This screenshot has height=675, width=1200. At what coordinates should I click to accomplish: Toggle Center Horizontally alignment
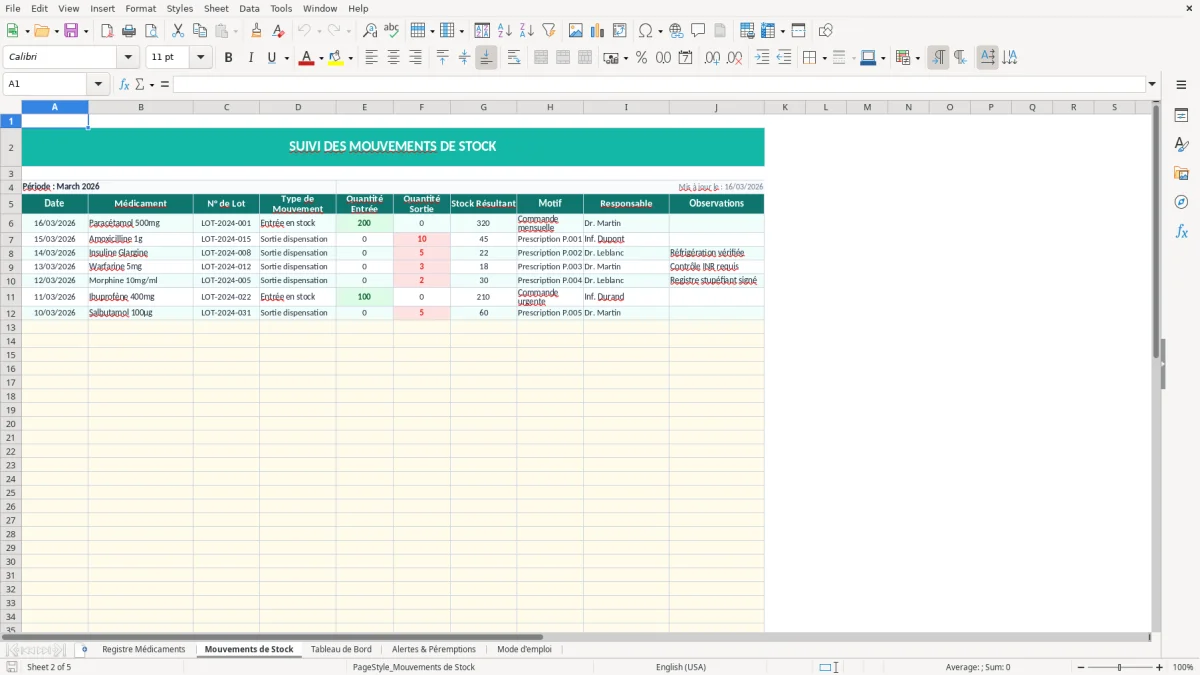(x=393, y=58)
